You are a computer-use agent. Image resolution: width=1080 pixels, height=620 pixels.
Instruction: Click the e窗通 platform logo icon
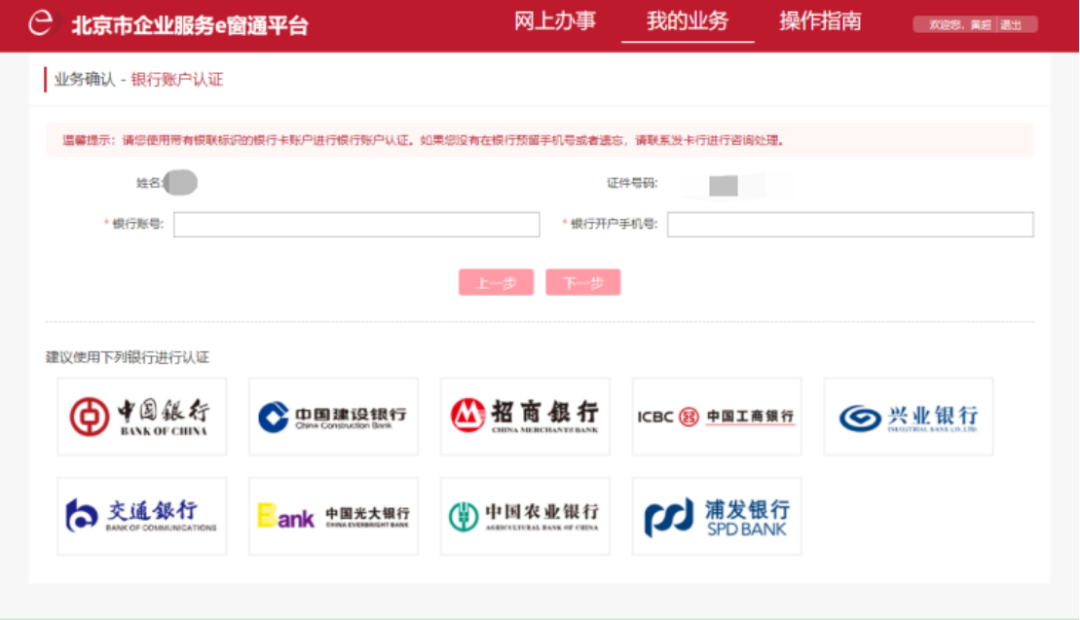coord(41,23)
